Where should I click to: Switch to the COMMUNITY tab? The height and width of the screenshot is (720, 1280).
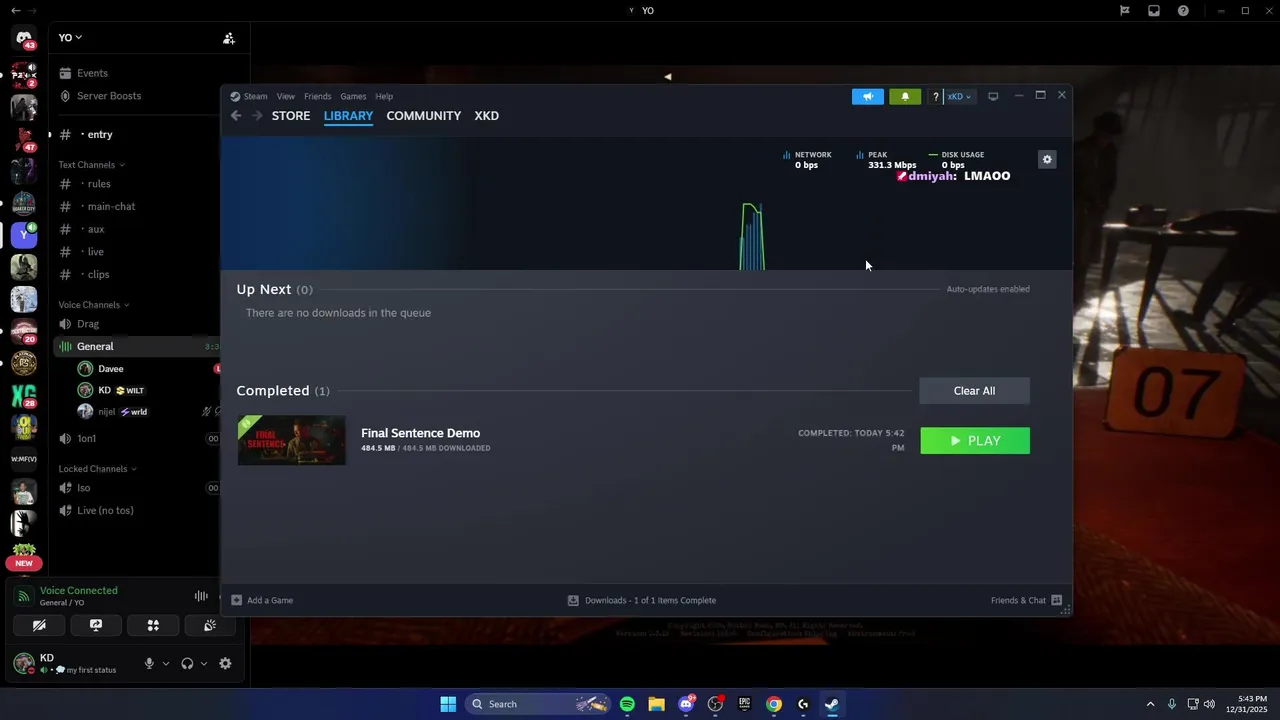424,116
